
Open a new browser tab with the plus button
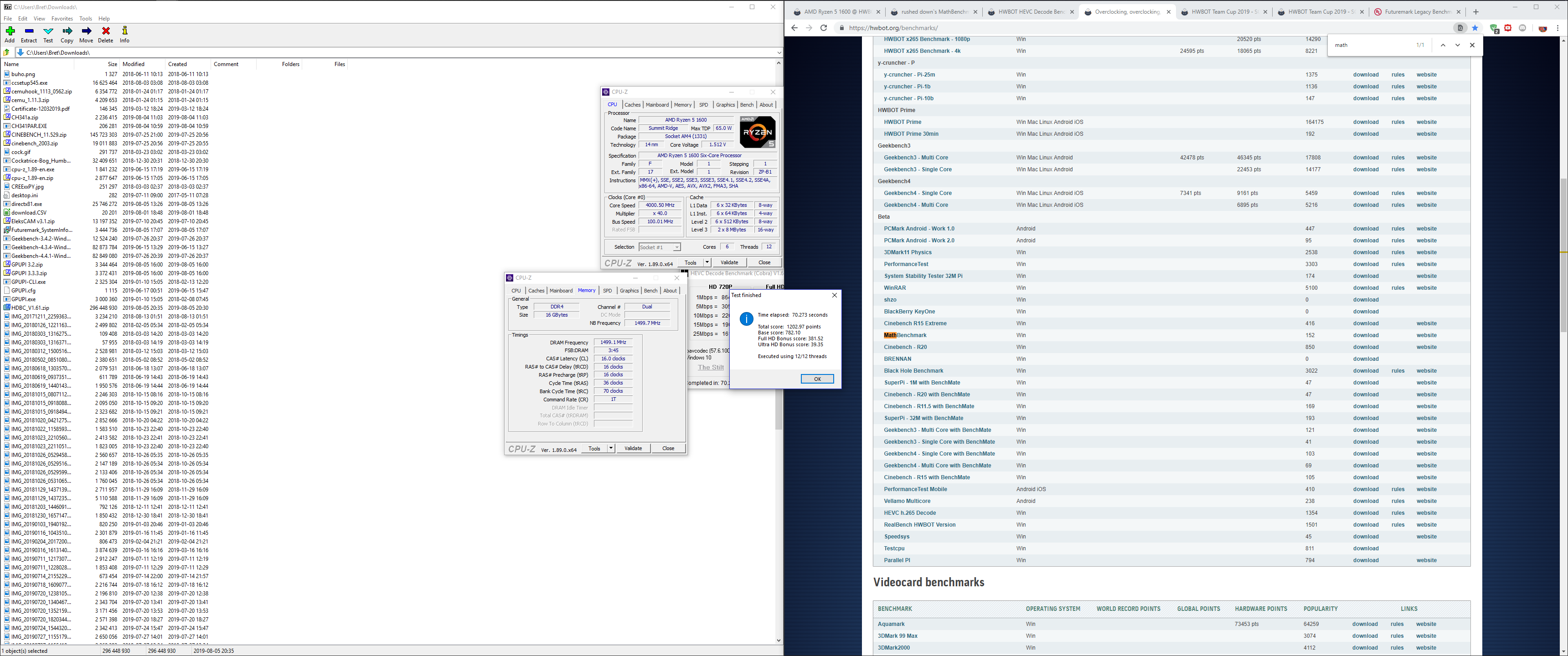(x=1475, y=11)
